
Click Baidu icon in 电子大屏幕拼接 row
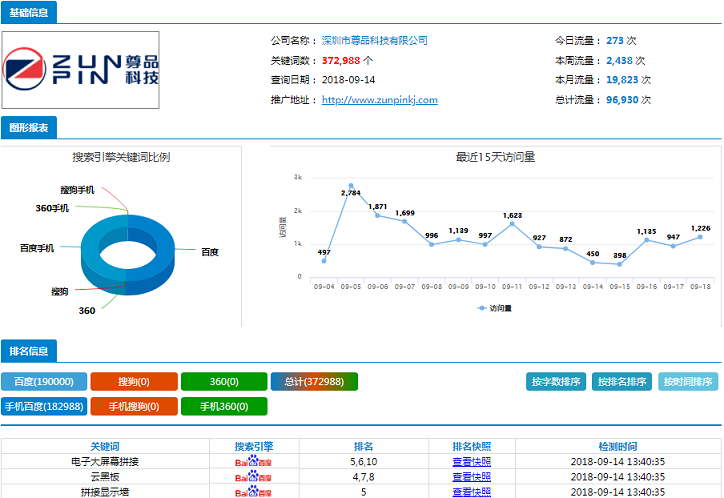pyautogui.click(x=253, y=462)
